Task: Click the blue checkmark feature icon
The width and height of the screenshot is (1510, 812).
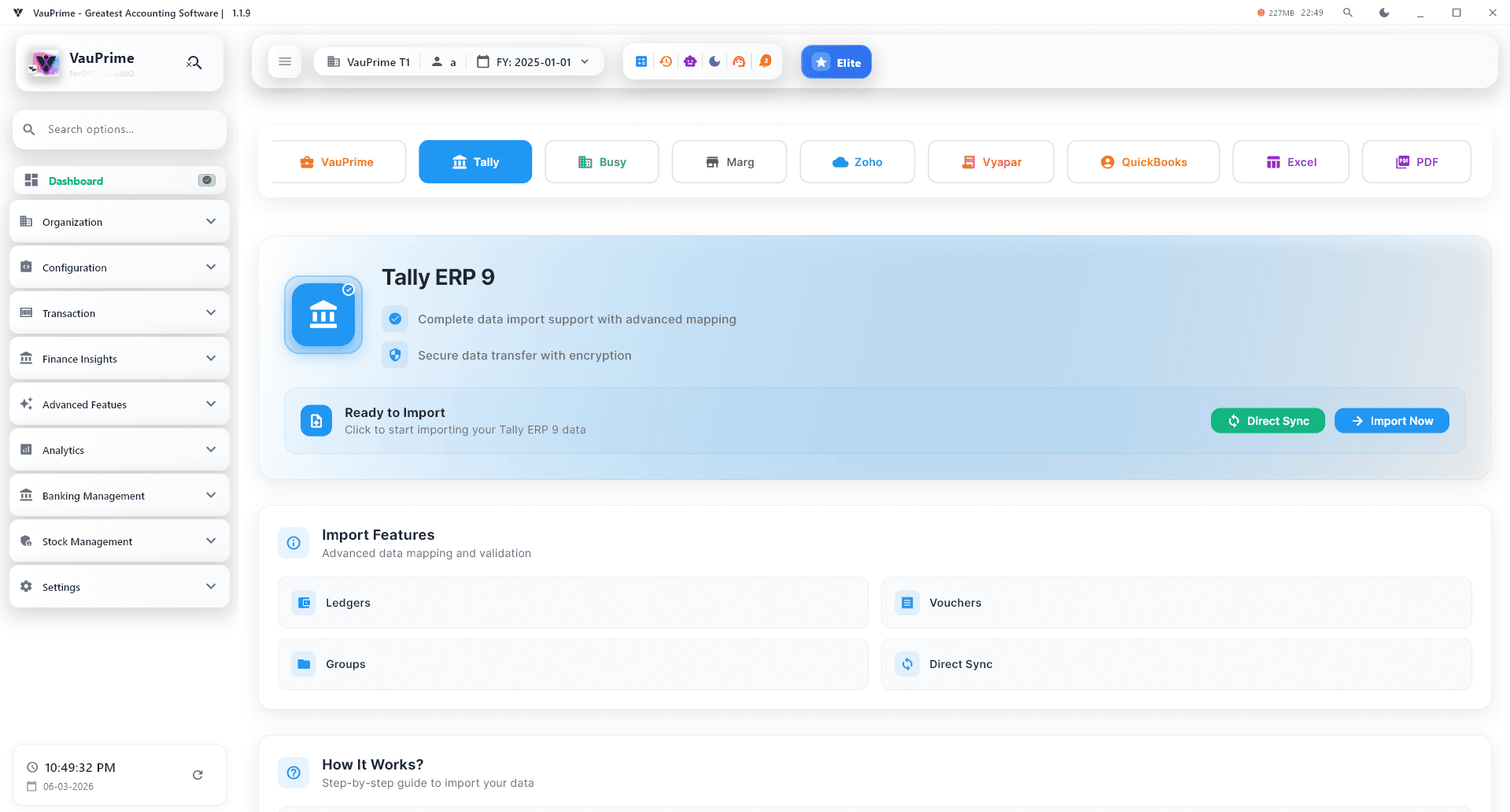Action: click(395, 319)
